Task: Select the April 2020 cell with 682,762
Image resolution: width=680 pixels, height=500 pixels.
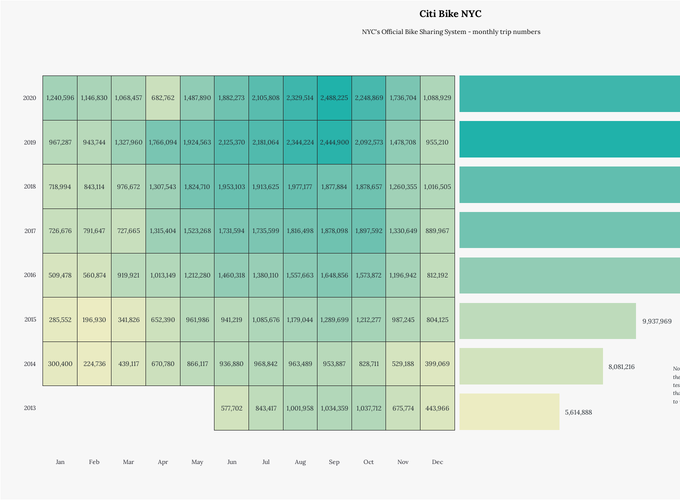Action: point(163,98)
